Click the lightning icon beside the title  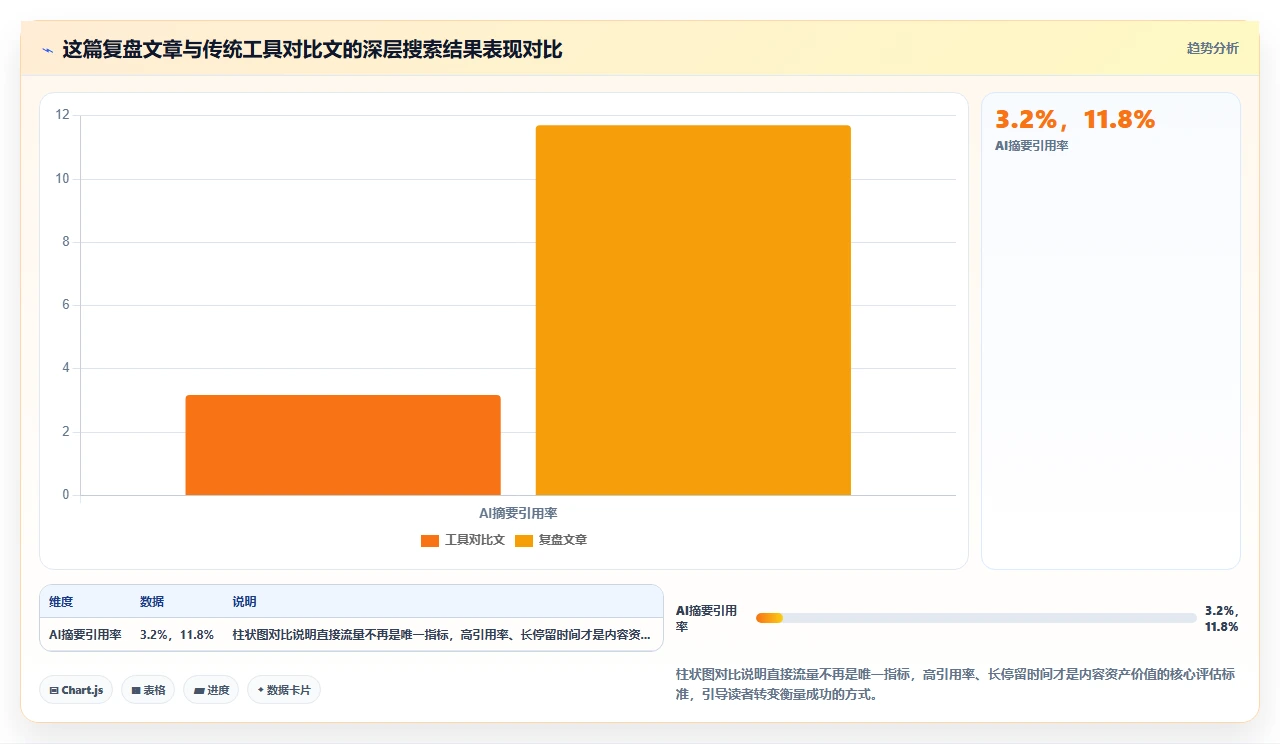pyautogui.click(x=47, y=50)
